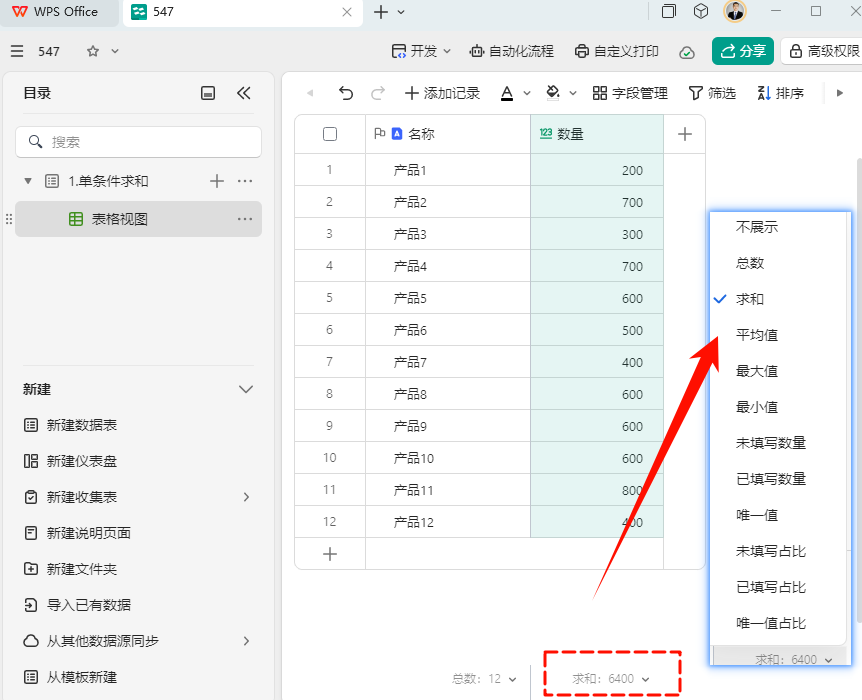Open the 筛选 filter tool
The width and height of the screenshot is (862, 700).
712,93
